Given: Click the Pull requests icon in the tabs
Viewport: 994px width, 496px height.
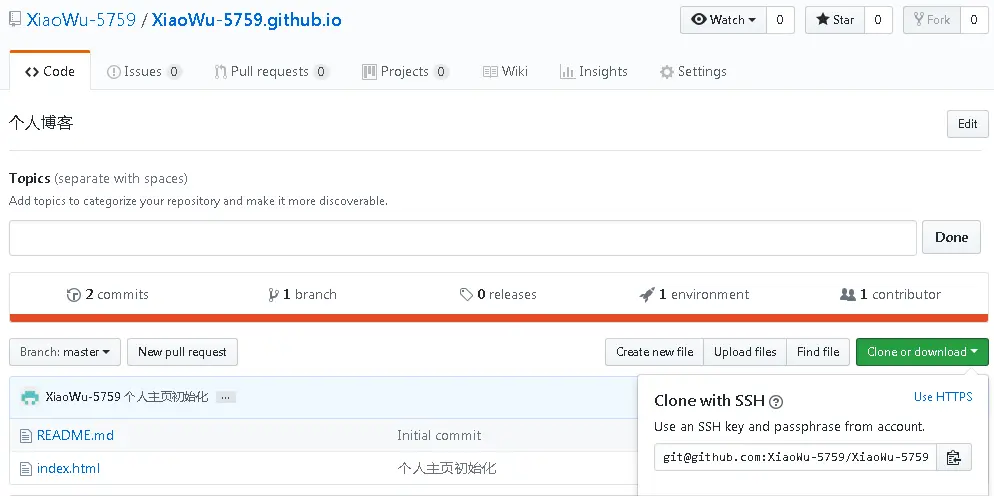Looking at the screenshot, I should 220,72.
